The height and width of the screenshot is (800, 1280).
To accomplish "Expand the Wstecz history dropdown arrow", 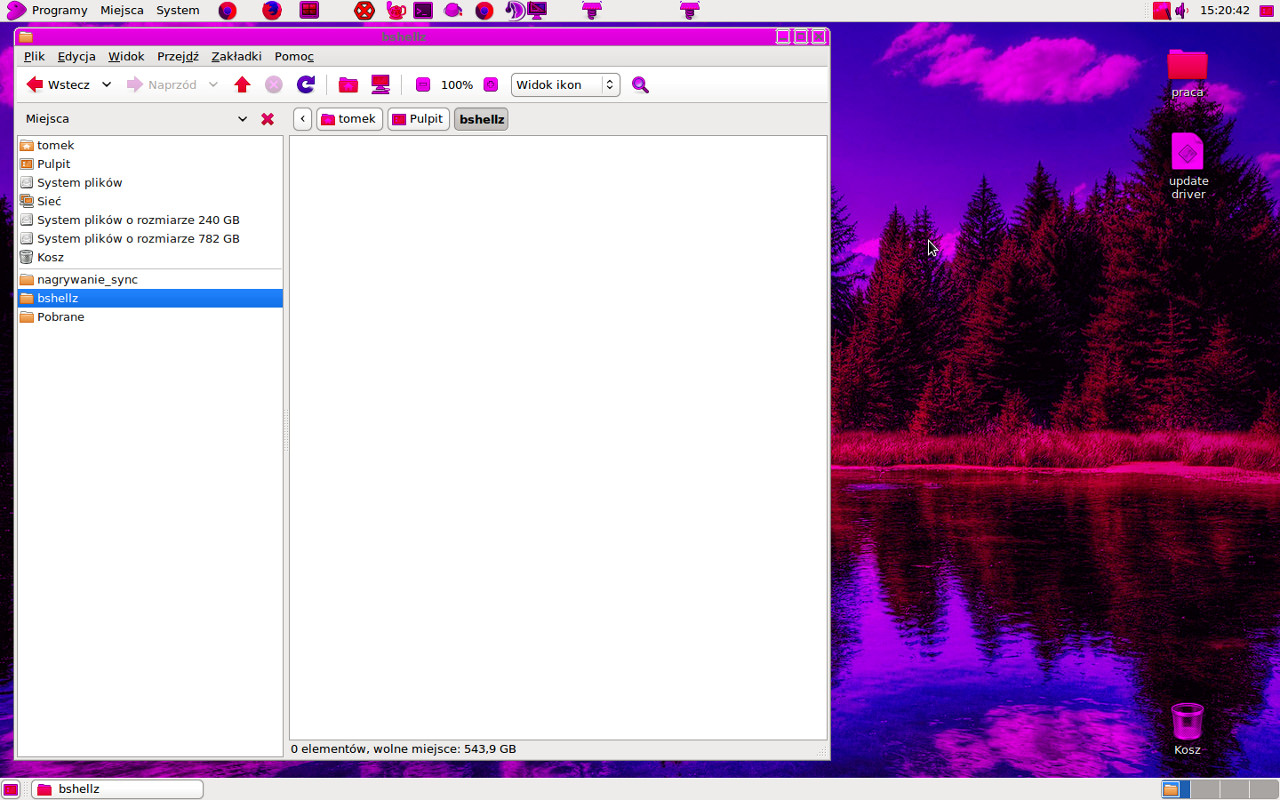I will click(x=107, y=85).
